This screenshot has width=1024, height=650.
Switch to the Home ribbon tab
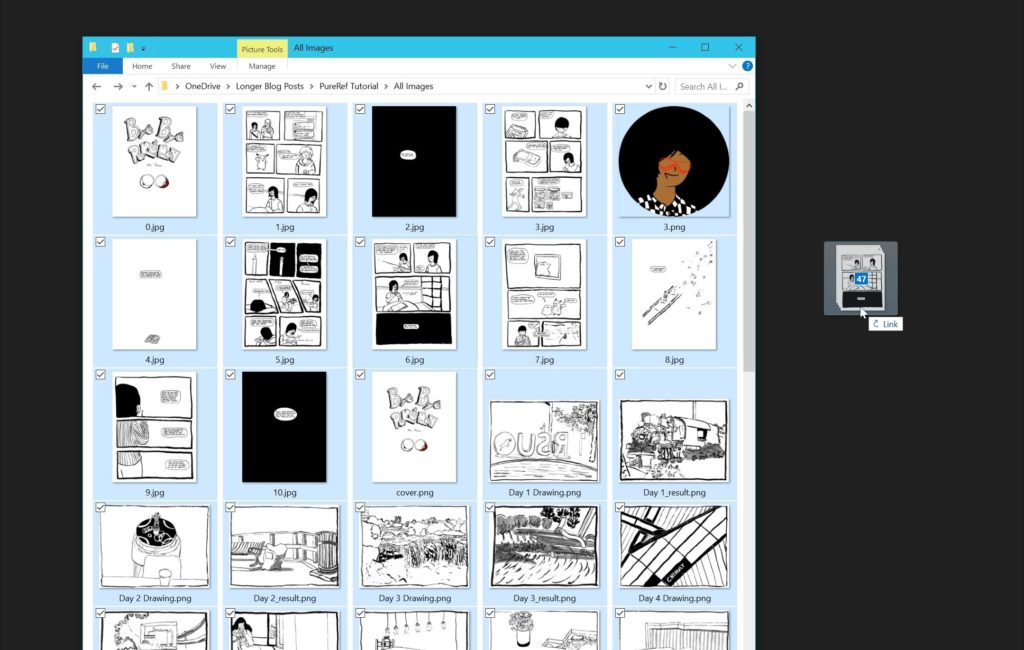pyautogui.click(x=142, y=66)
